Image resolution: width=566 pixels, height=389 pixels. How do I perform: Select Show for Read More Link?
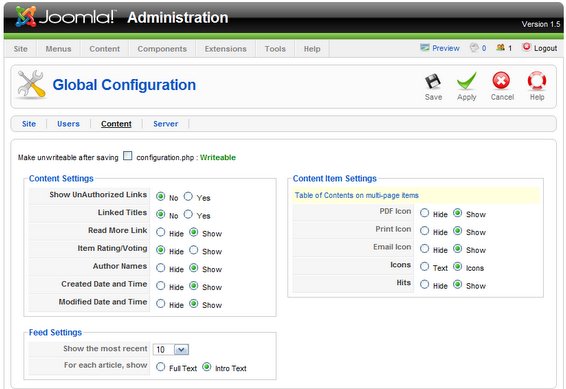(x=194, y=232)
